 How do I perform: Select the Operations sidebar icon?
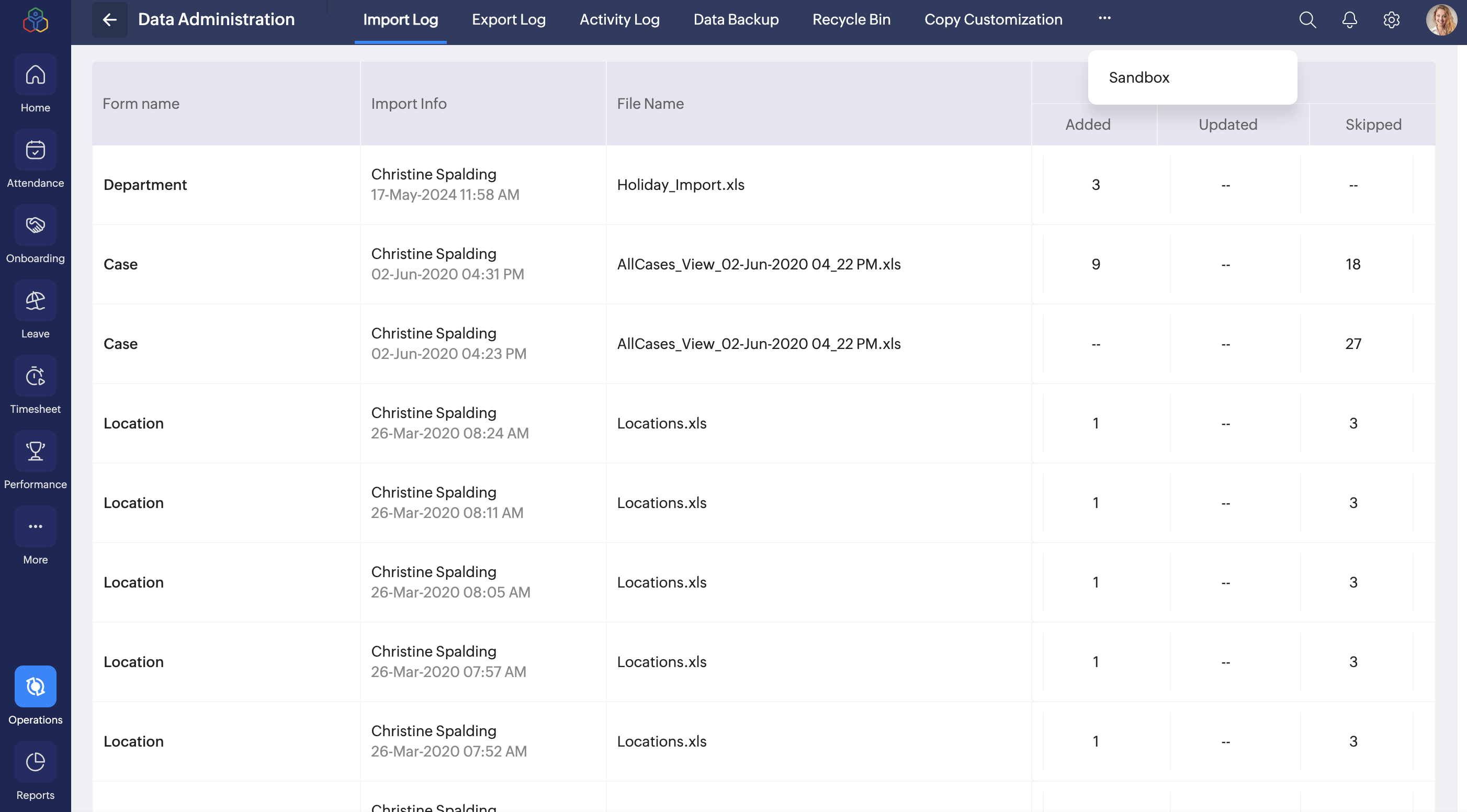coord(35,687)
